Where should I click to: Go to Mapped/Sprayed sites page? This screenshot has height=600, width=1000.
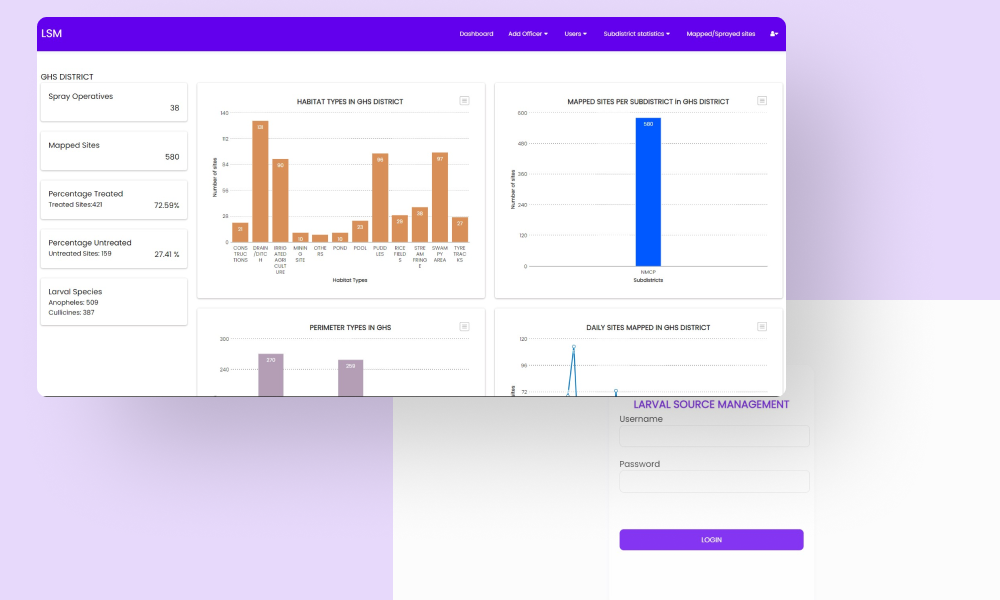(x=721, y=34)
